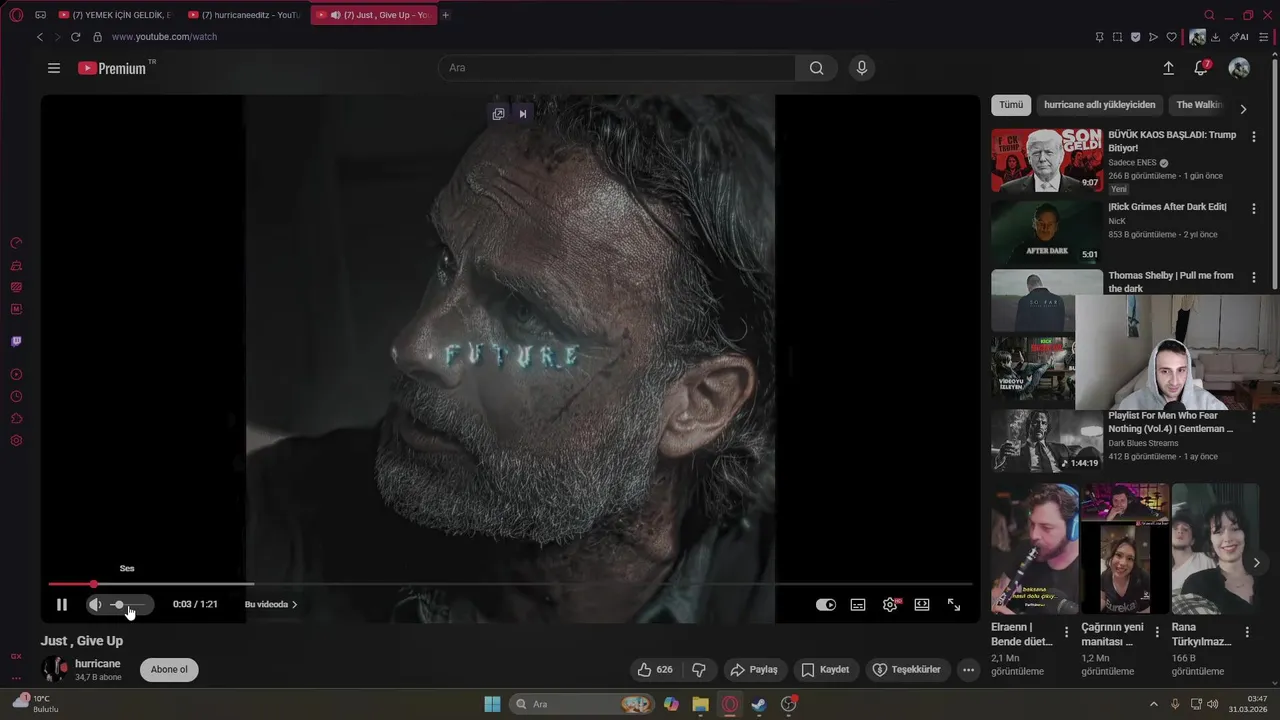Subscribe with the 'Abone ol' button
The width and height of the screenshot is (1280, 720).
169,670
